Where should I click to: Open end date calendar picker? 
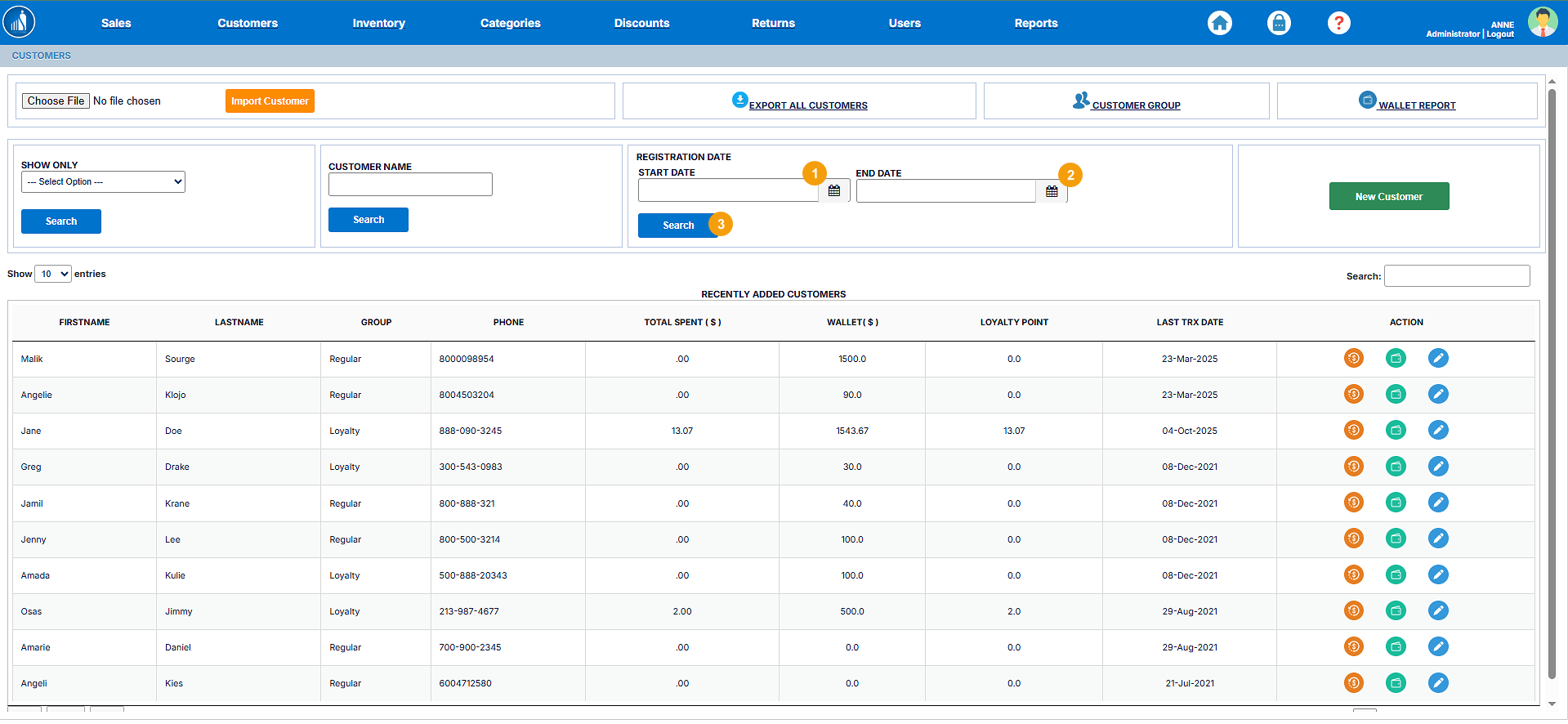tap(1052, 191)
